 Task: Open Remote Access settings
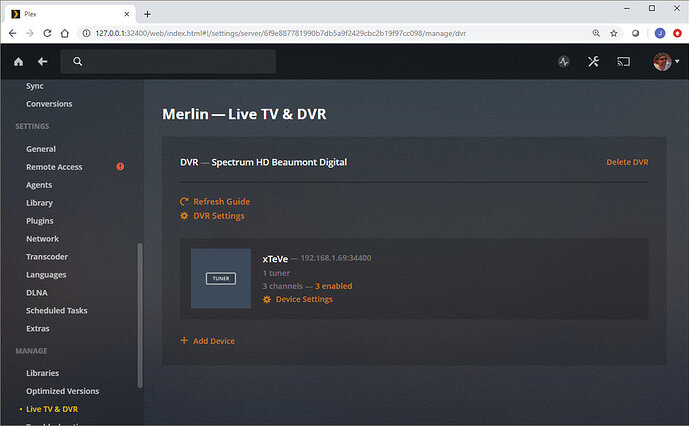click(x=54, y=167)
